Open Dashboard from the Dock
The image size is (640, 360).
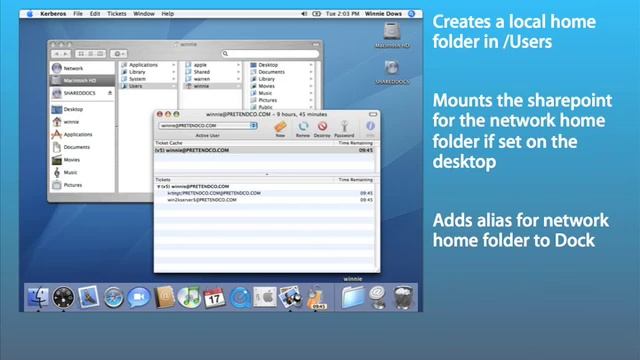(63, 297)
